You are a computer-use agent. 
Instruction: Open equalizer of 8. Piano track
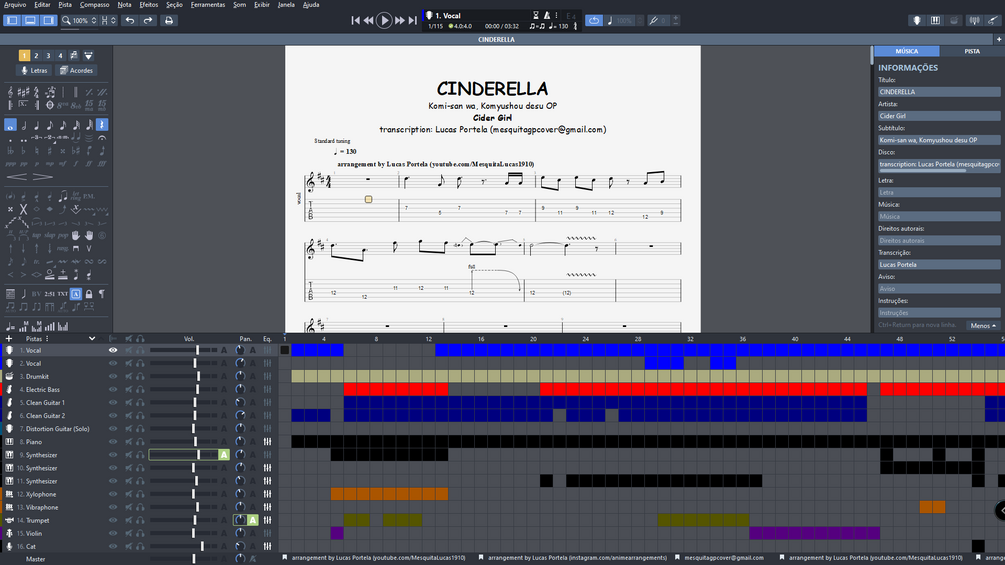[267, 442]
